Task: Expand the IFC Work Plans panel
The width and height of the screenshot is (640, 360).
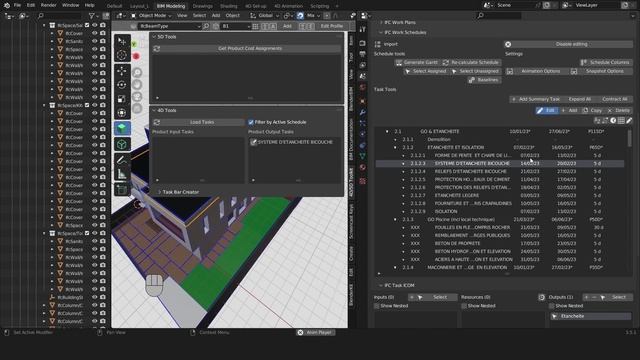Action: coord(381,22)
